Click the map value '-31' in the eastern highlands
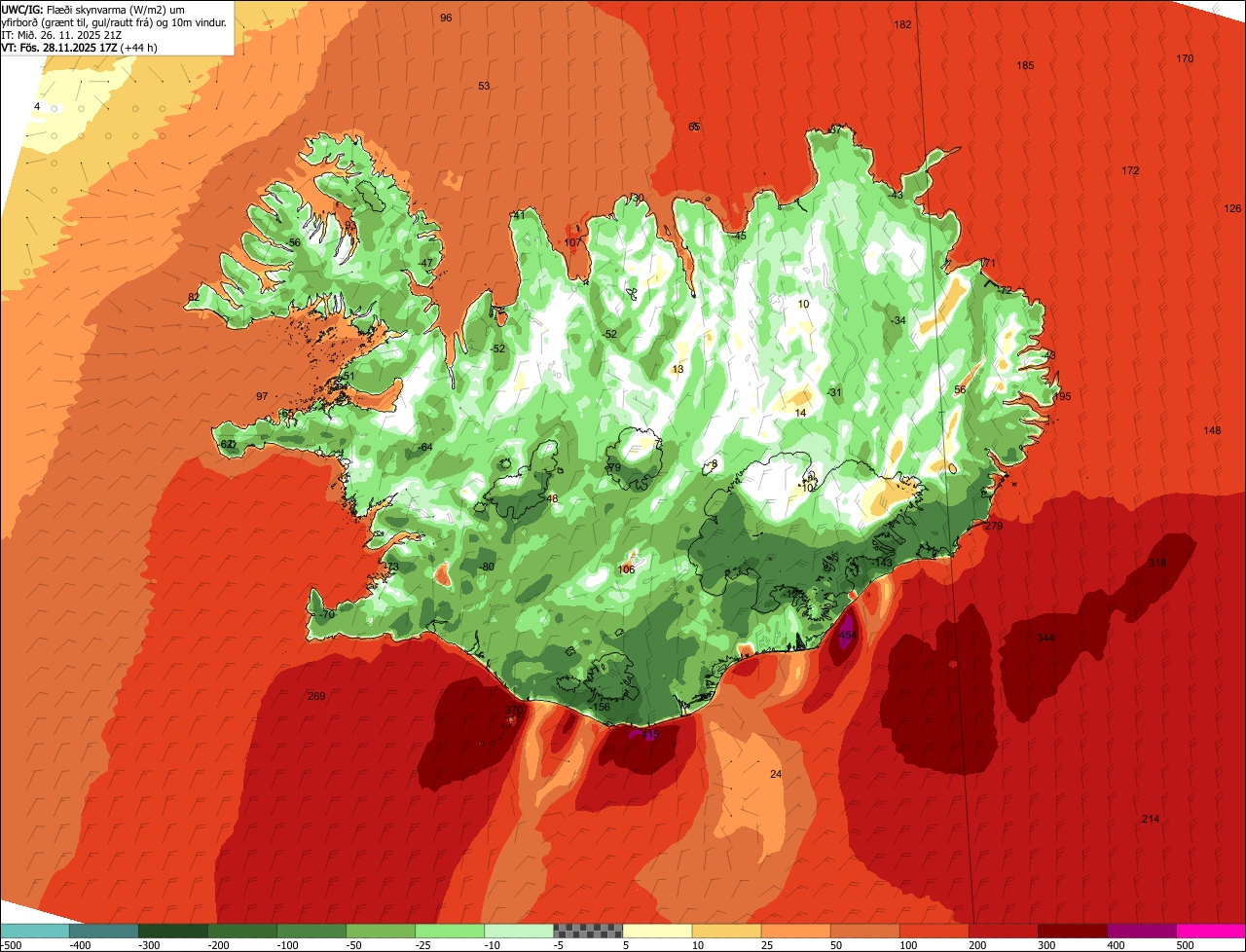Screen dimensions: 1246x952 click(x=834, y=392)
